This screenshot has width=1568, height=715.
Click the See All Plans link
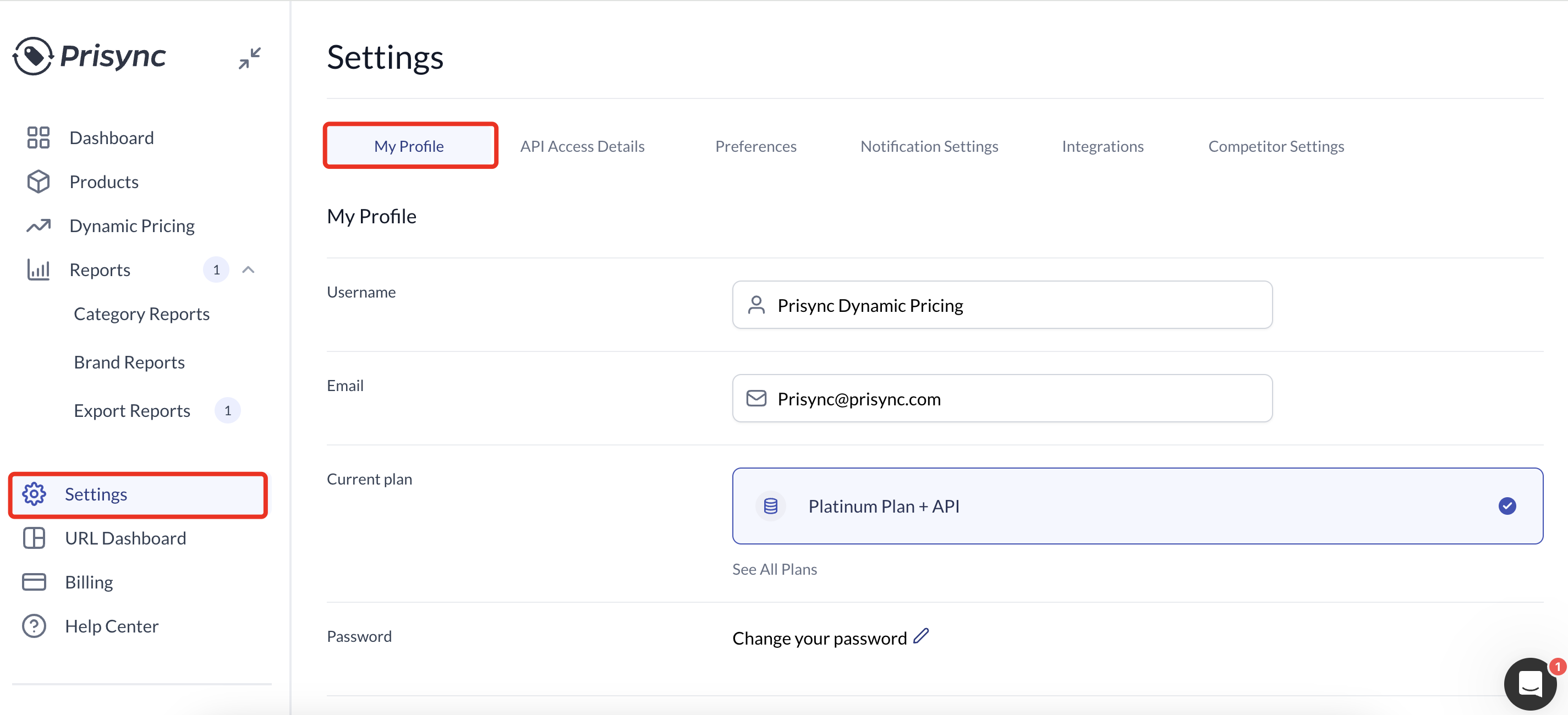pyautogui.click(x=774, y=569)
